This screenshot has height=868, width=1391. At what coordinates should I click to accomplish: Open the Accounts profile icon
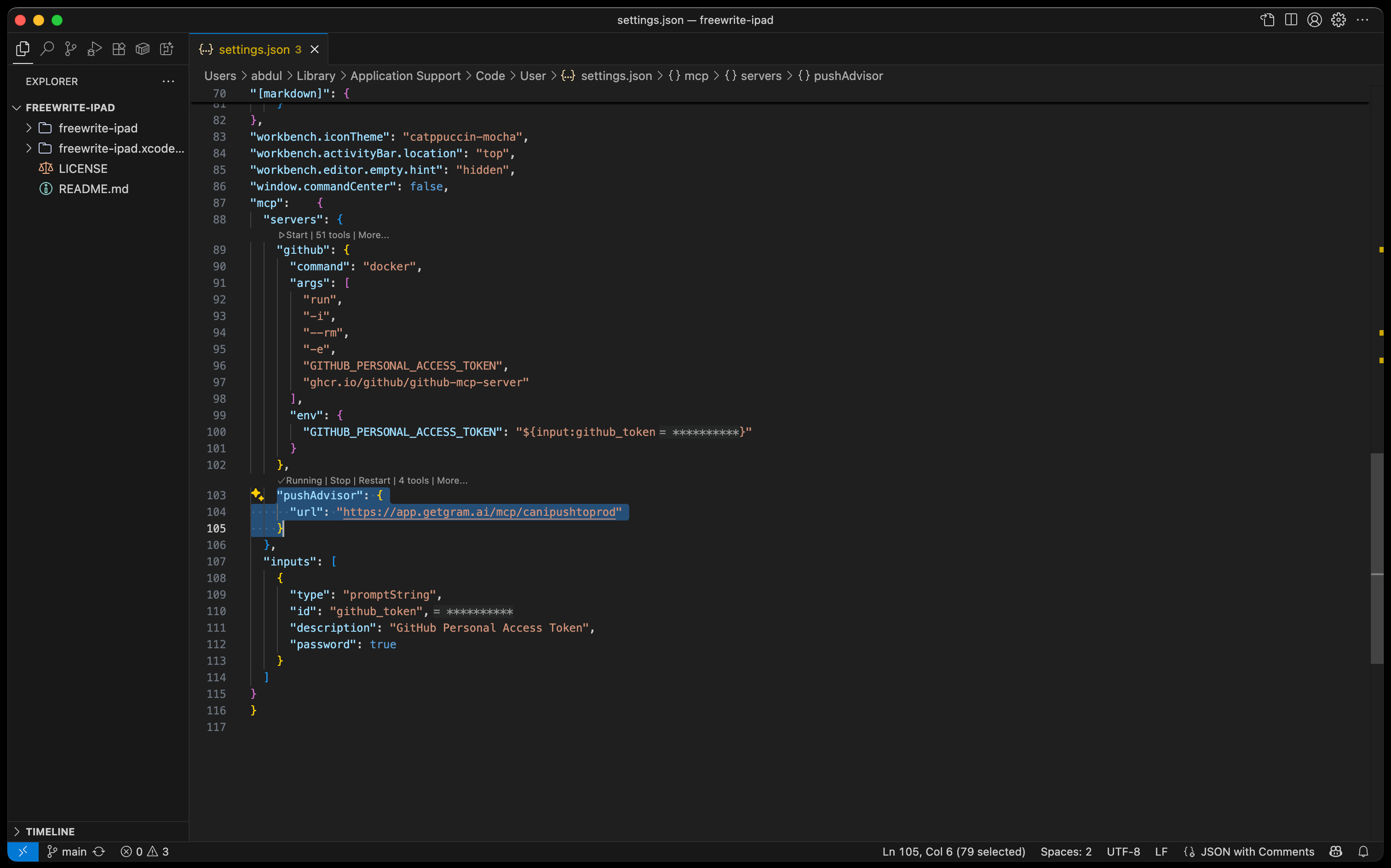(x=1315, y=20)
